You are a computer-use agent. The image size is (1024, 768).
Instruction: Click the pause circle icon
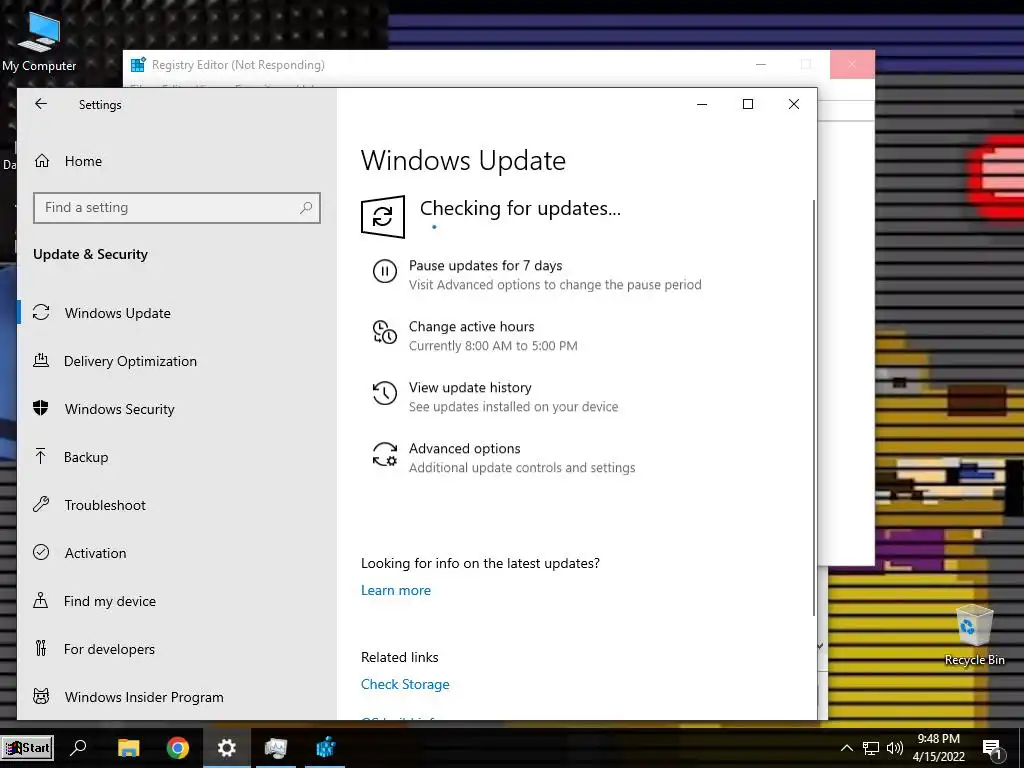pos(385,271)
